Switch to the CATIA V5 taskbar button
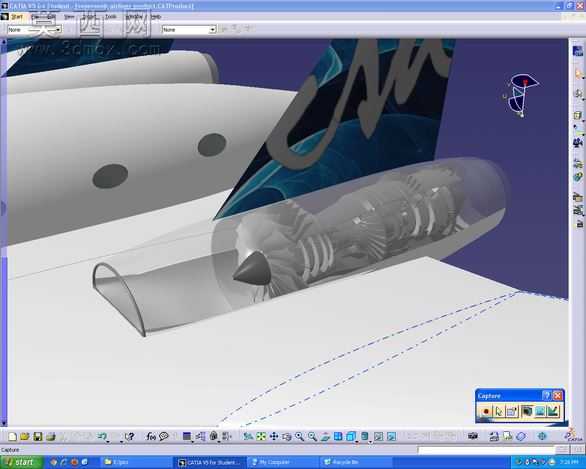 pos(211,463)
